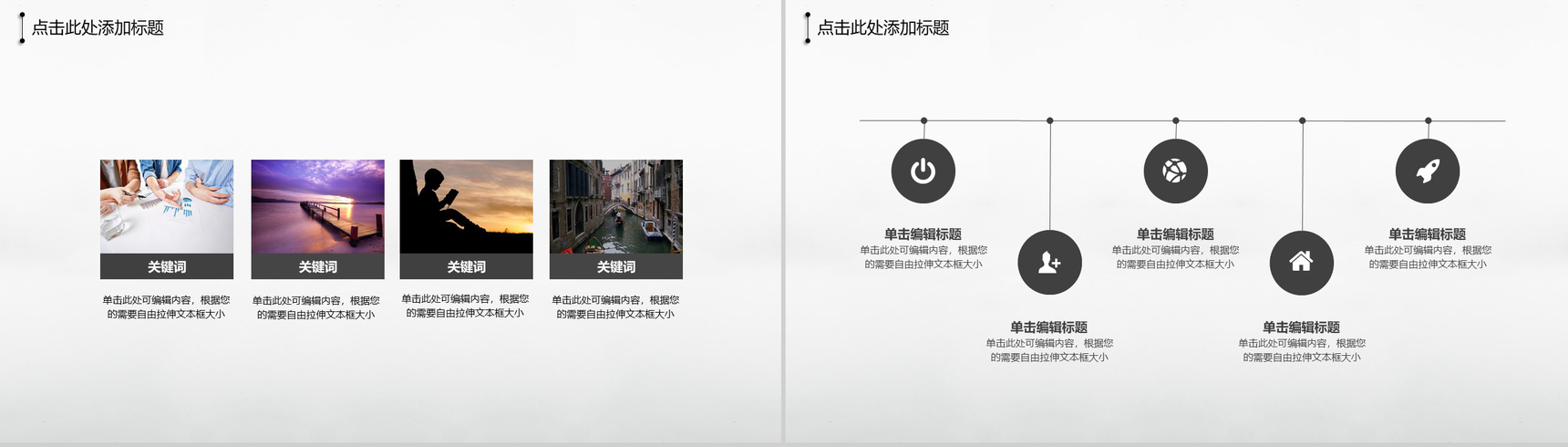This screenshot has width=1568, height=447.
Task: Click timeline dot above rocket icon
Action: pyautogui.click(x=1429, y=120)
